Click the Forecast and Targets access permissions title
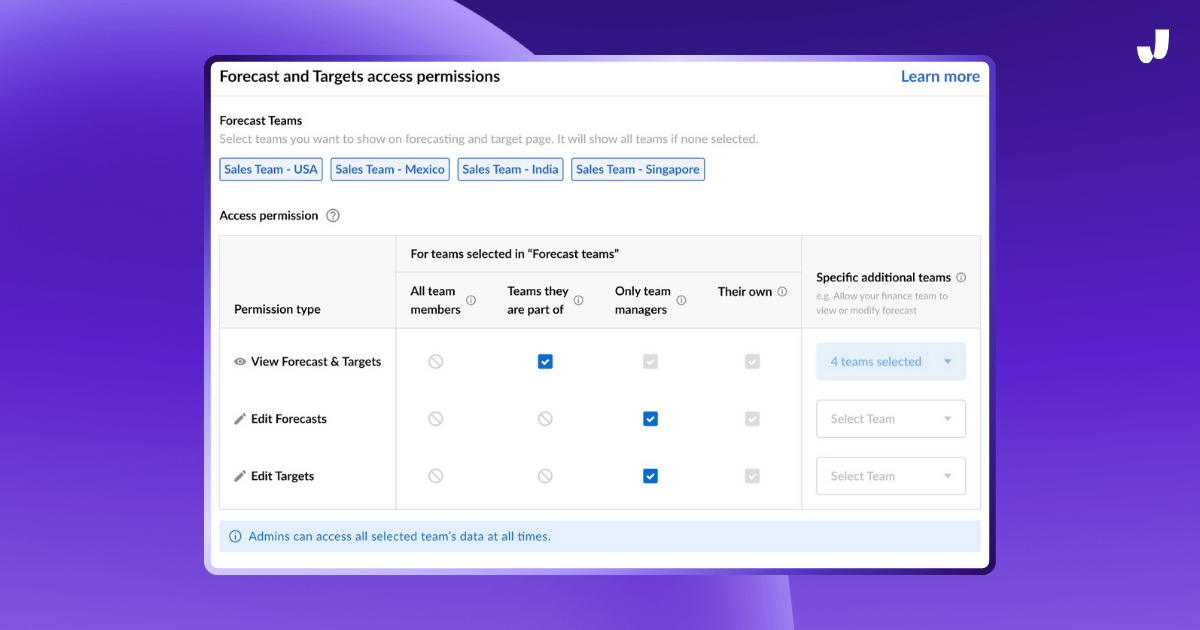This screenshot has height=630, width=1200. click(360, 76)
